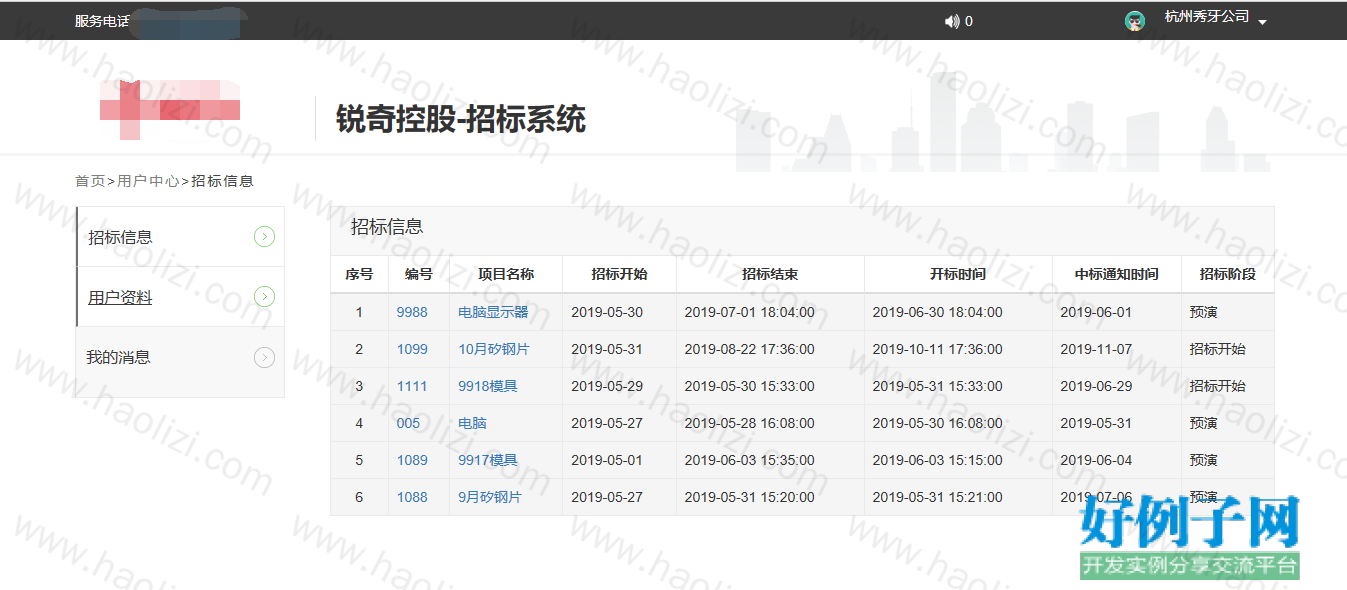Screen dimensions: 1347x590
Task: Click the end time 2019-07-01 18:04:00
Action: pos(749,312)
